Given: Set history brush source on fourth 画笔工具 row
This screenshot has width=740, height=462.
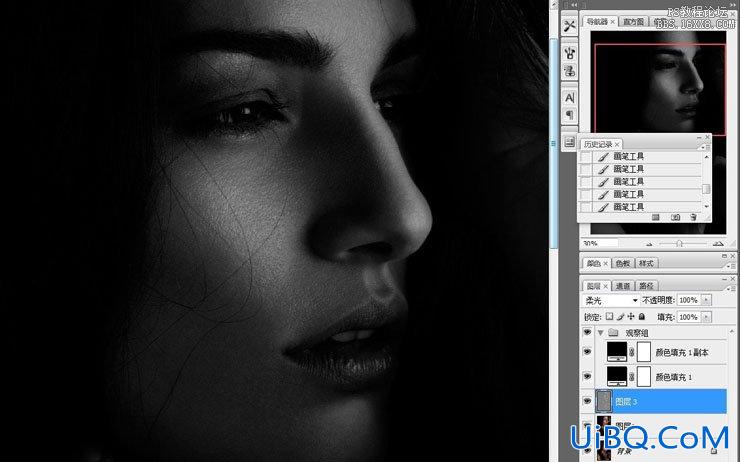Looking at the screenshot, I should point(586,194).
